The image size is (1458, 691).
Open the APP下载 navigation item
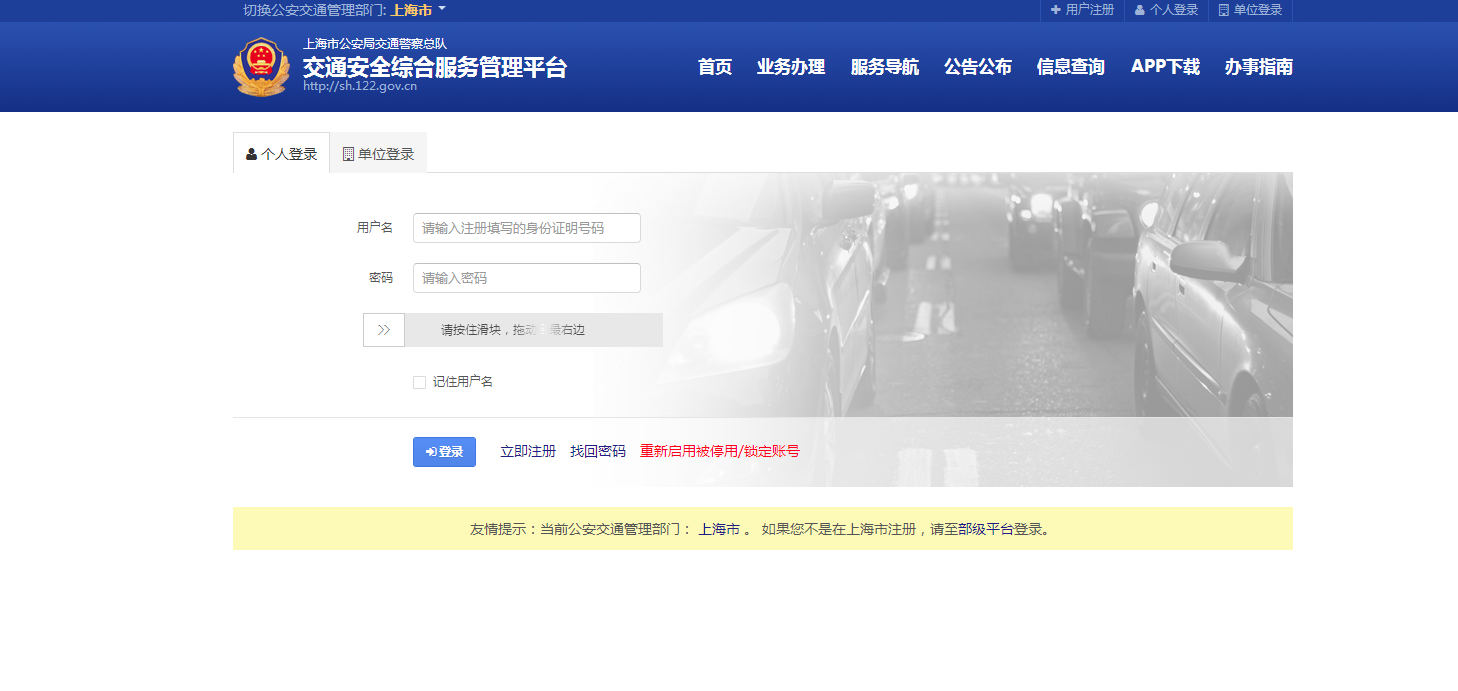(x=1165, y=67)
